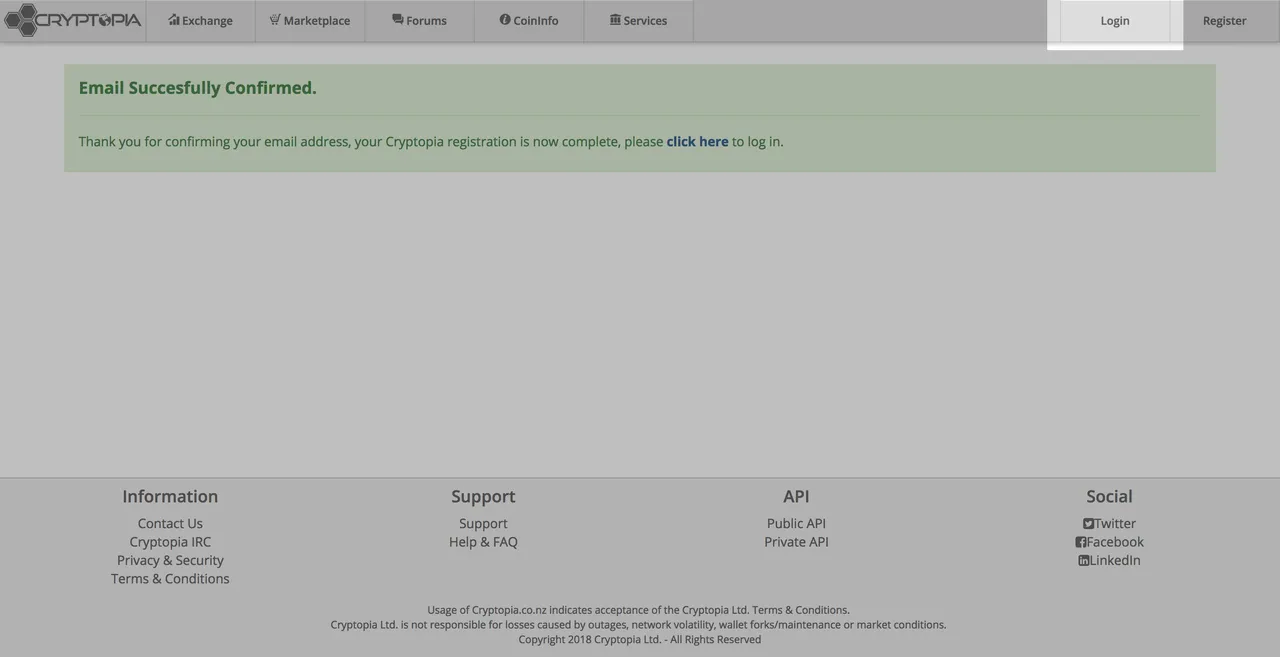The height and width of the screenshot is (657, 1280).
Task: Open the Support link under Support heading
Action: [483, 524]
